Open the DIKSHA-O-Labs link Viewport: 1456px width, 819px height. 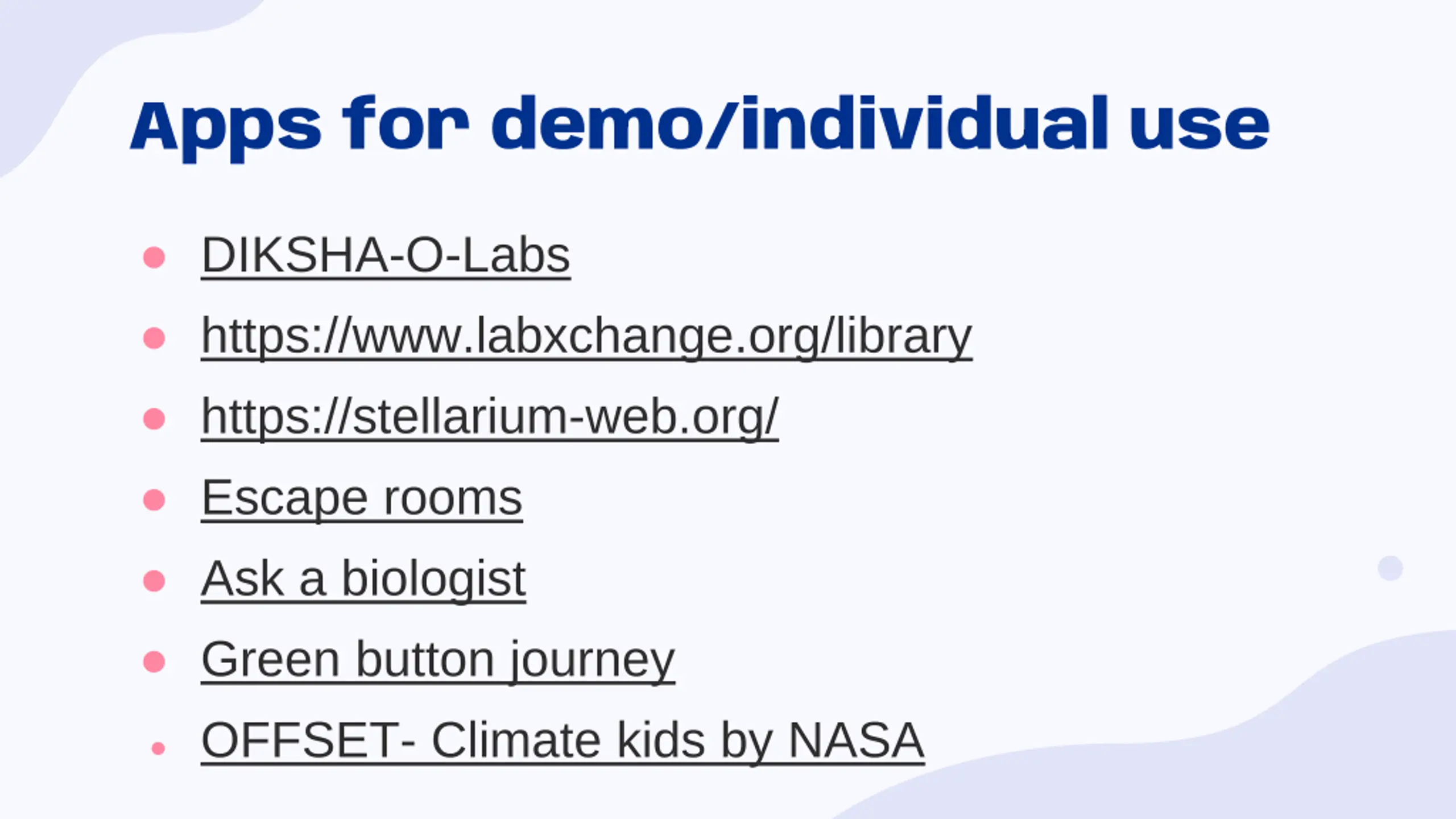click(386, 255)
